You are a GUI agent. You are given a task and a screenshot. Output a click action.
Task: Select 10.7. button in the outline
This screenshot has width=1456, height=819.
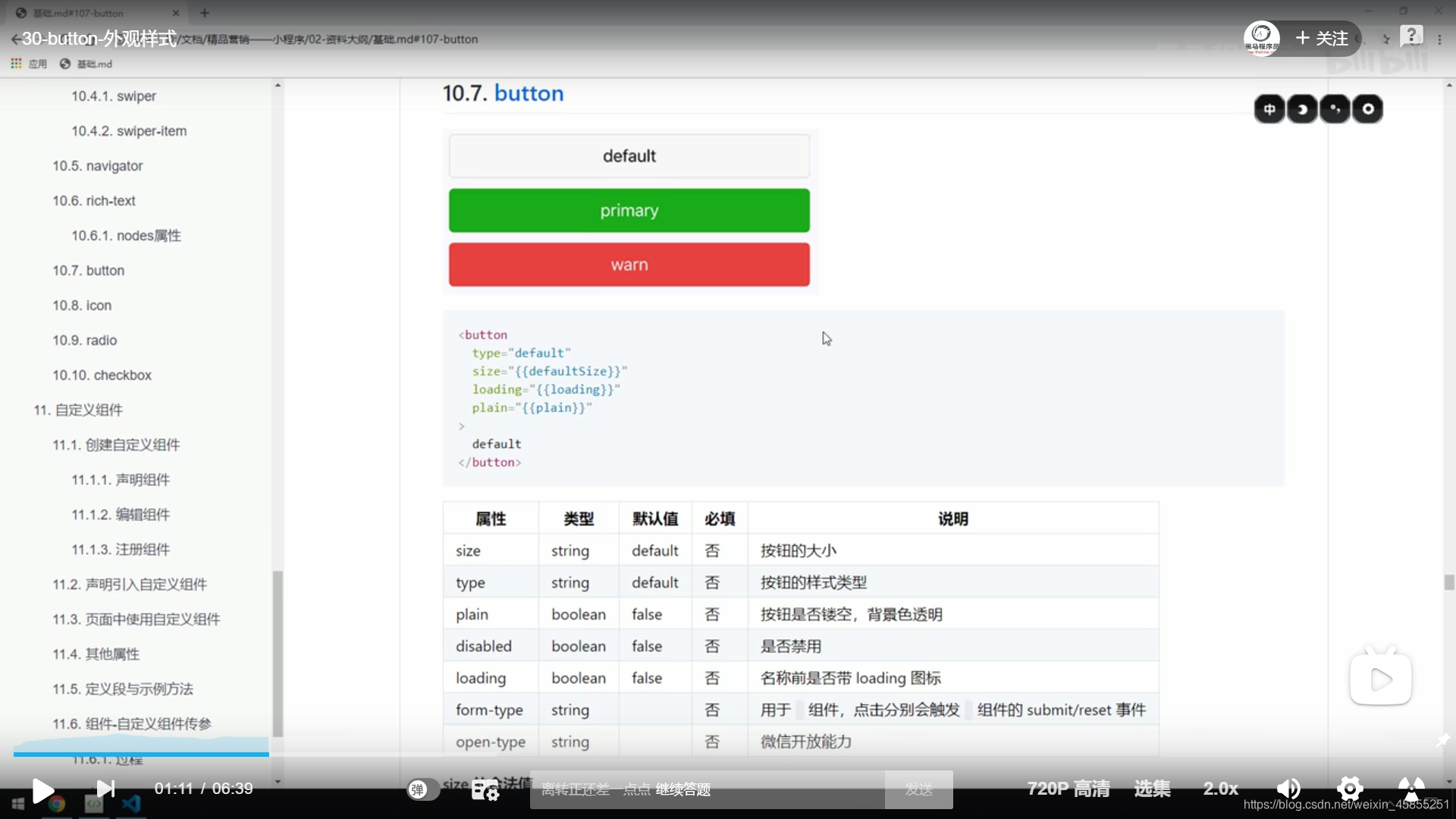tap(88, 271)
